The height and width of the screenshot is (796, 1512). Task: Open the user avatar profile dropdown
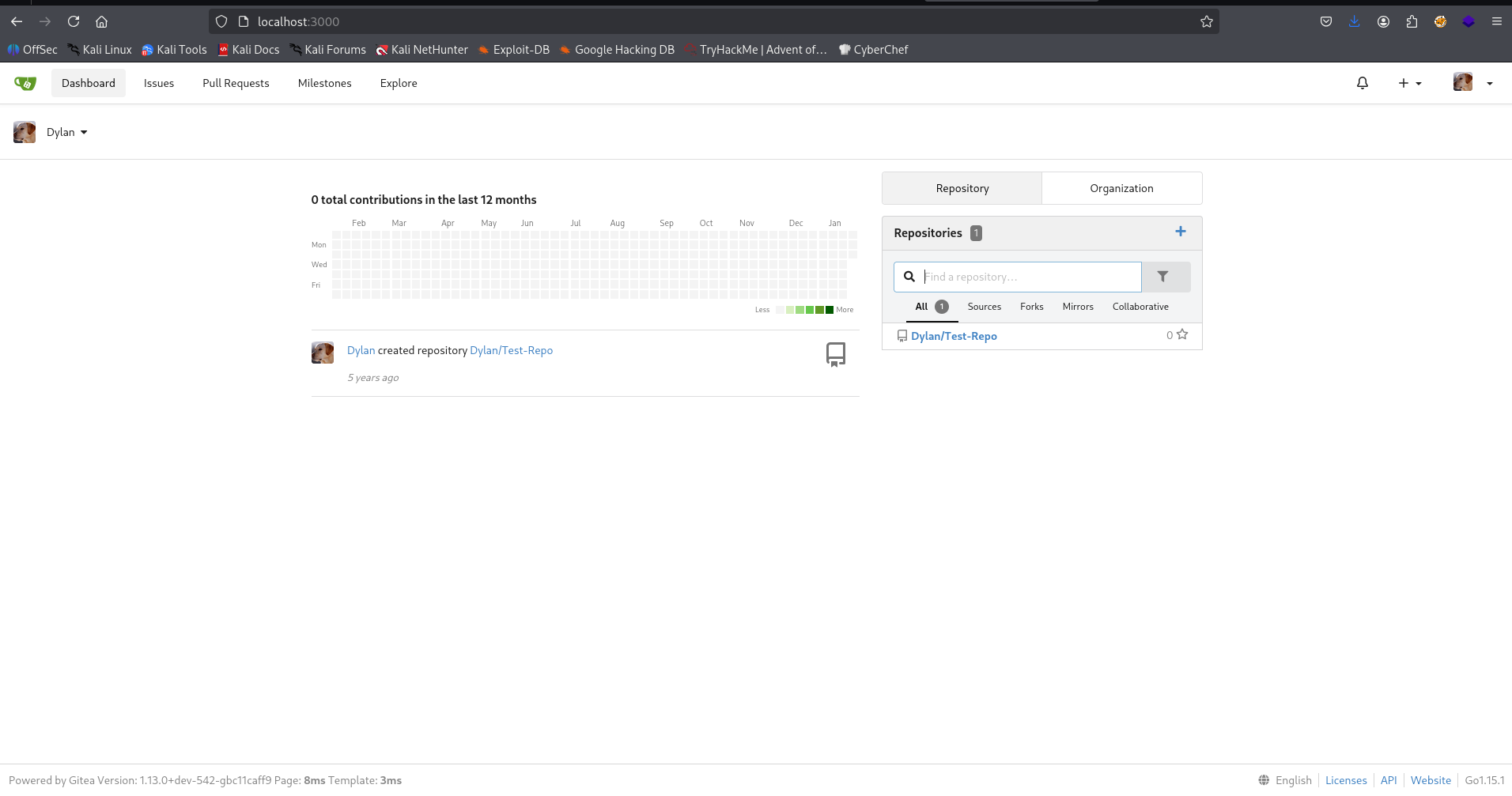[x=1472, y=83]
